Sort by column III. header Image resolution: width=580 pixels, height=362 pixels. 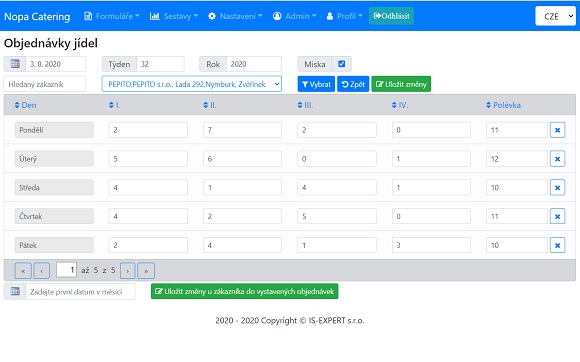305,105
